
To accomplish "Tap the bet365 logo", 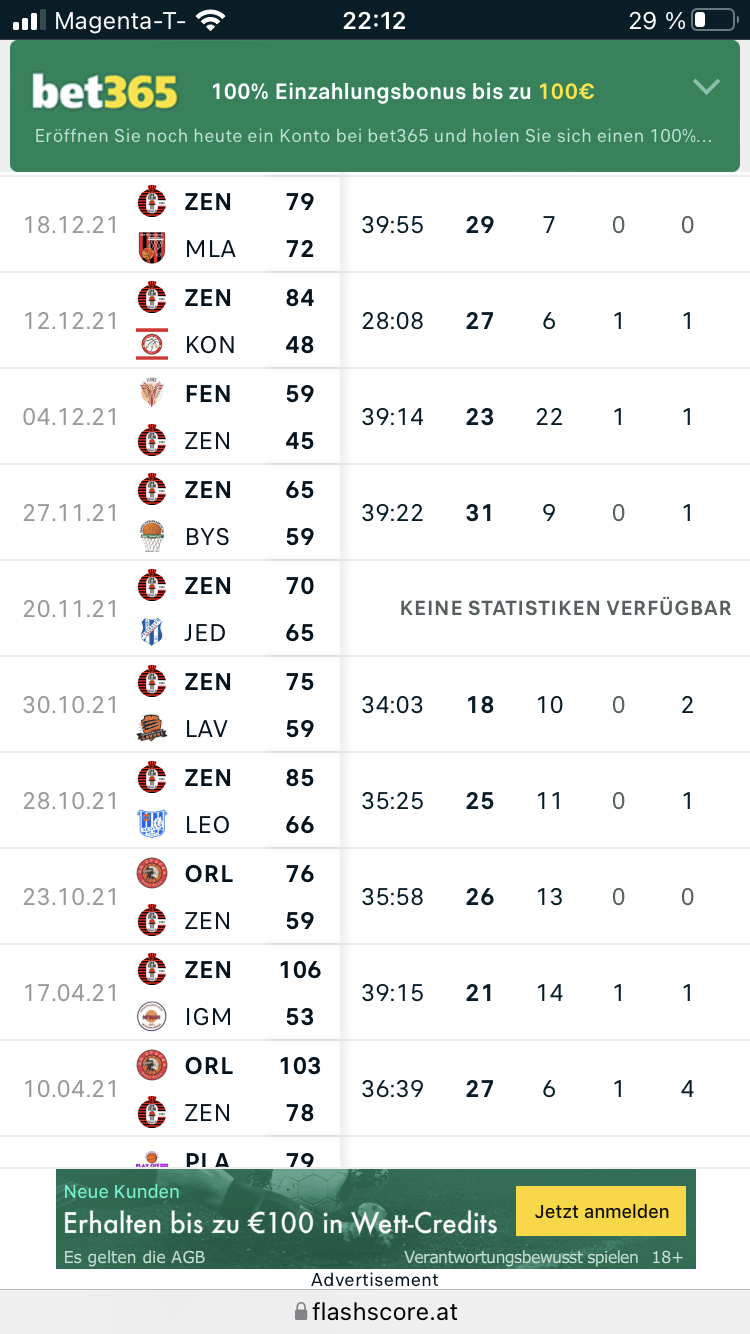I will point(105,92).
